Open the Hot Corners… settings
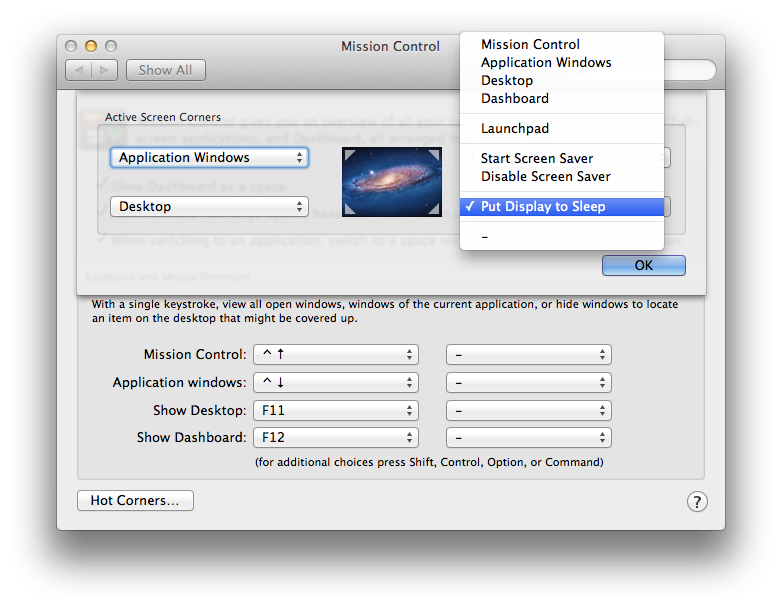Screen dimensions: 782x609 (135, 500)
